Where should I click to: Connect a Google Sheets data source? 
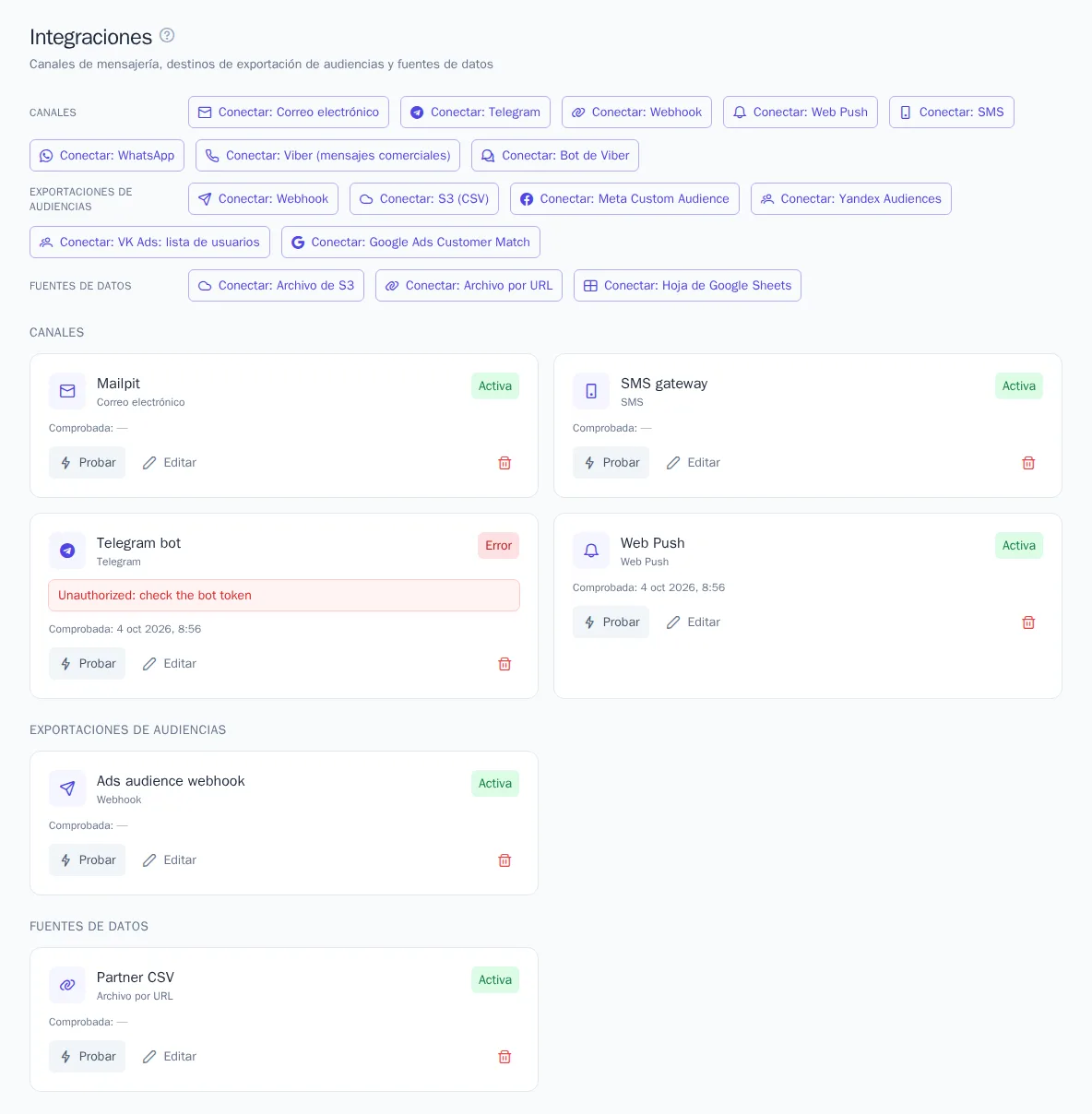[x=687, y=285]
